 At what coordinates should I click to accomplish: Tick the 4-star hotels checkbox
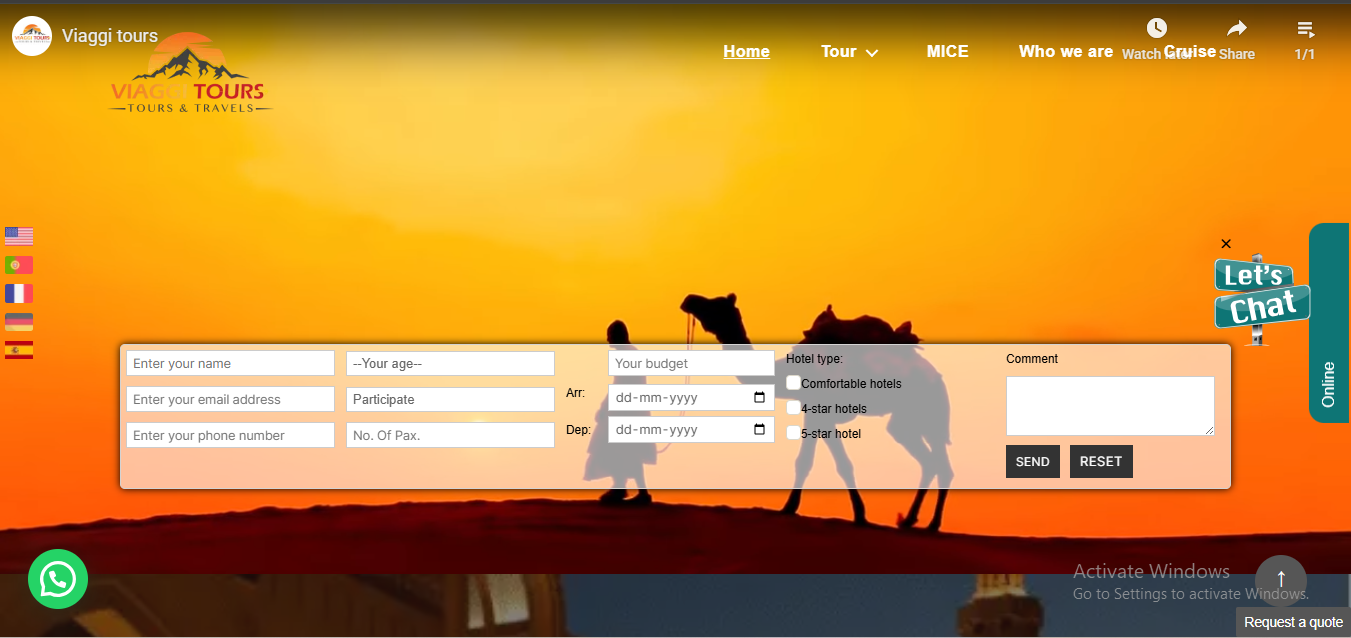[x=793, y=408]
